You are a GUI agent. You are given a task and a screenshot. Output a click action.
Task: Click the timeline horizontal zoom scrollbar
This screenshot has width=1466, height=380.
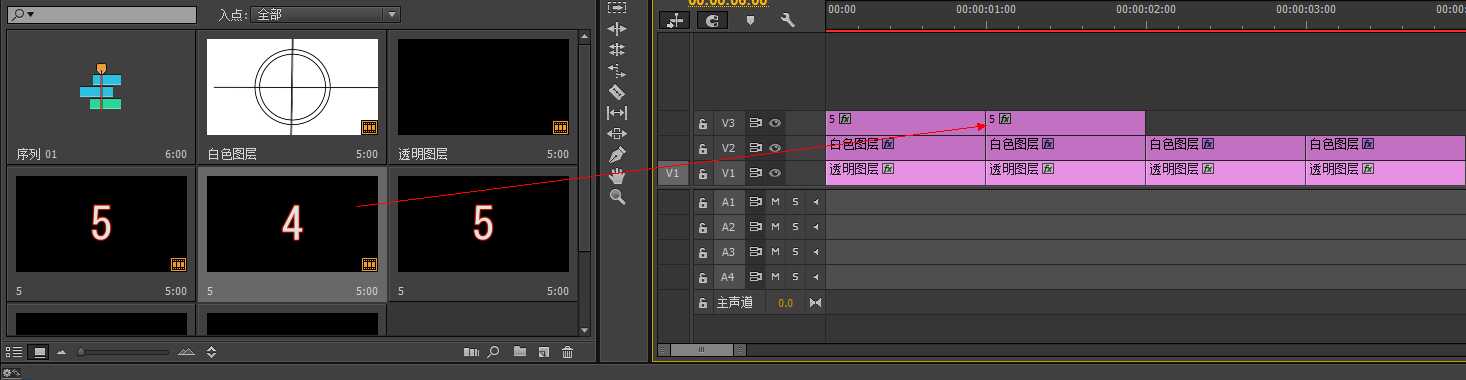(x=702, y=350)
